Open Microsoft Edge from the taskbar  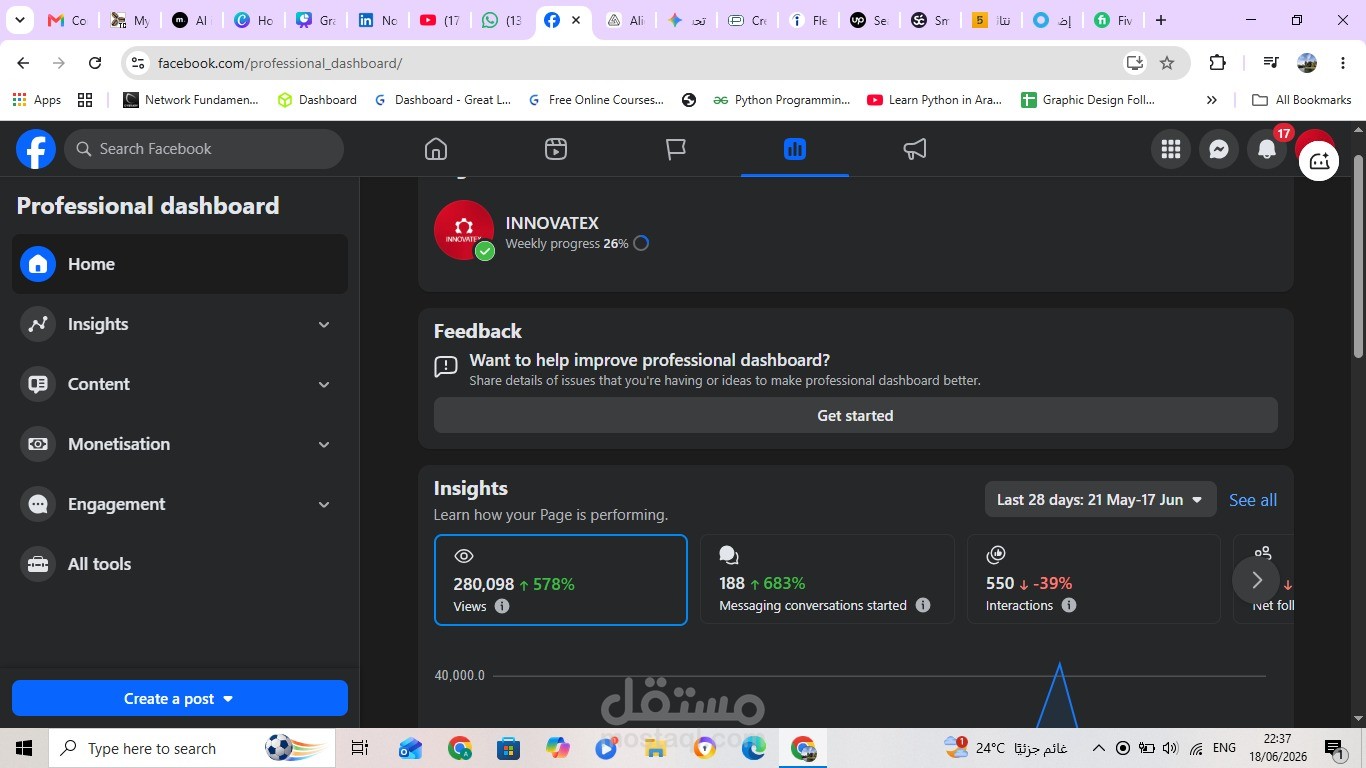753,748
